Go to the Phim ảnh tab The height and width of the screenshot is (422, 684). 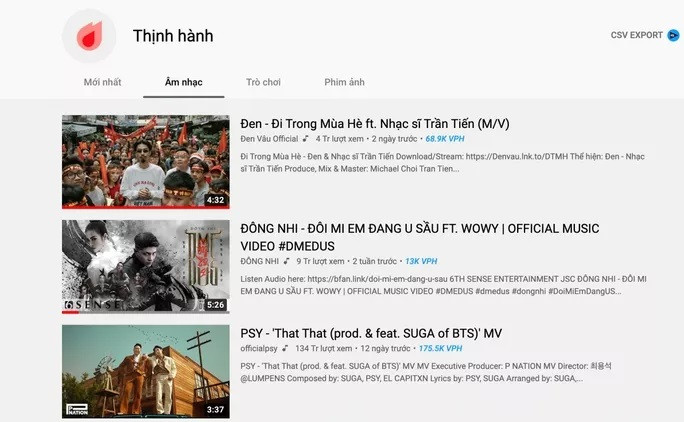click(344, 82)
